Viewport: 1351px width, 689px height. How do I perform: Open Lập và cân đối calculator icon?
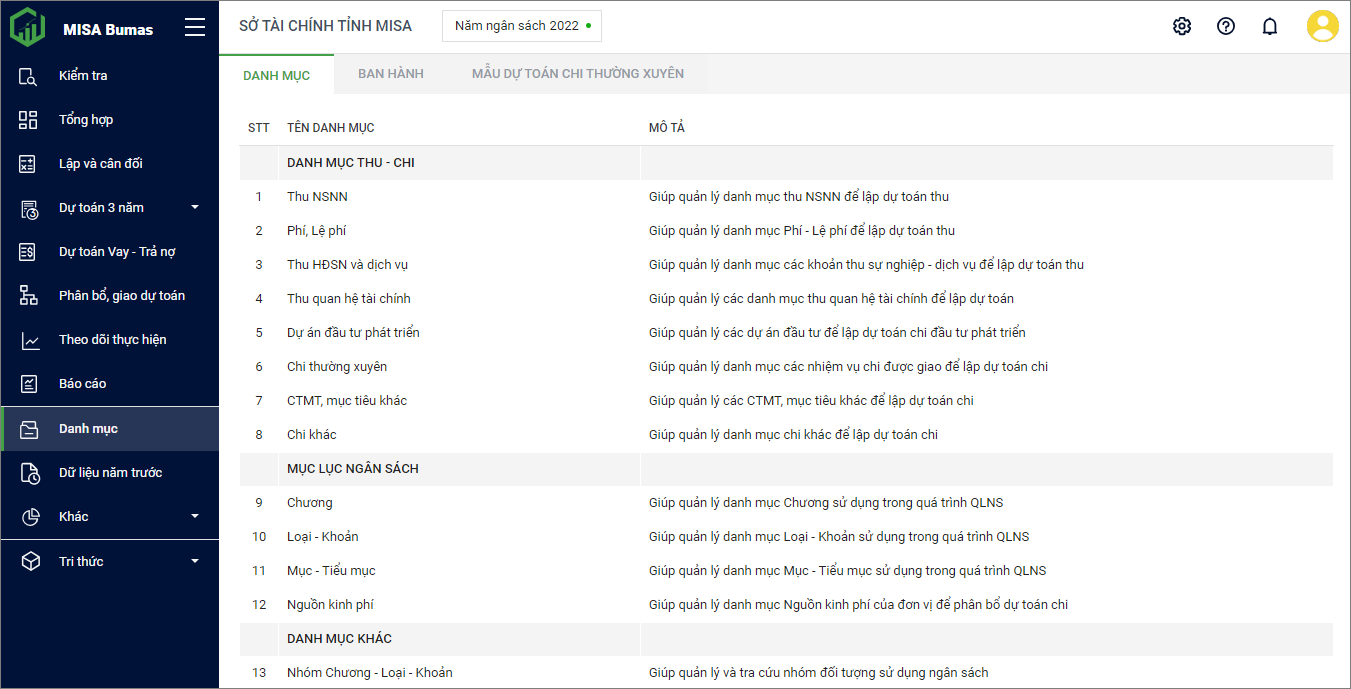click(29, 164)
